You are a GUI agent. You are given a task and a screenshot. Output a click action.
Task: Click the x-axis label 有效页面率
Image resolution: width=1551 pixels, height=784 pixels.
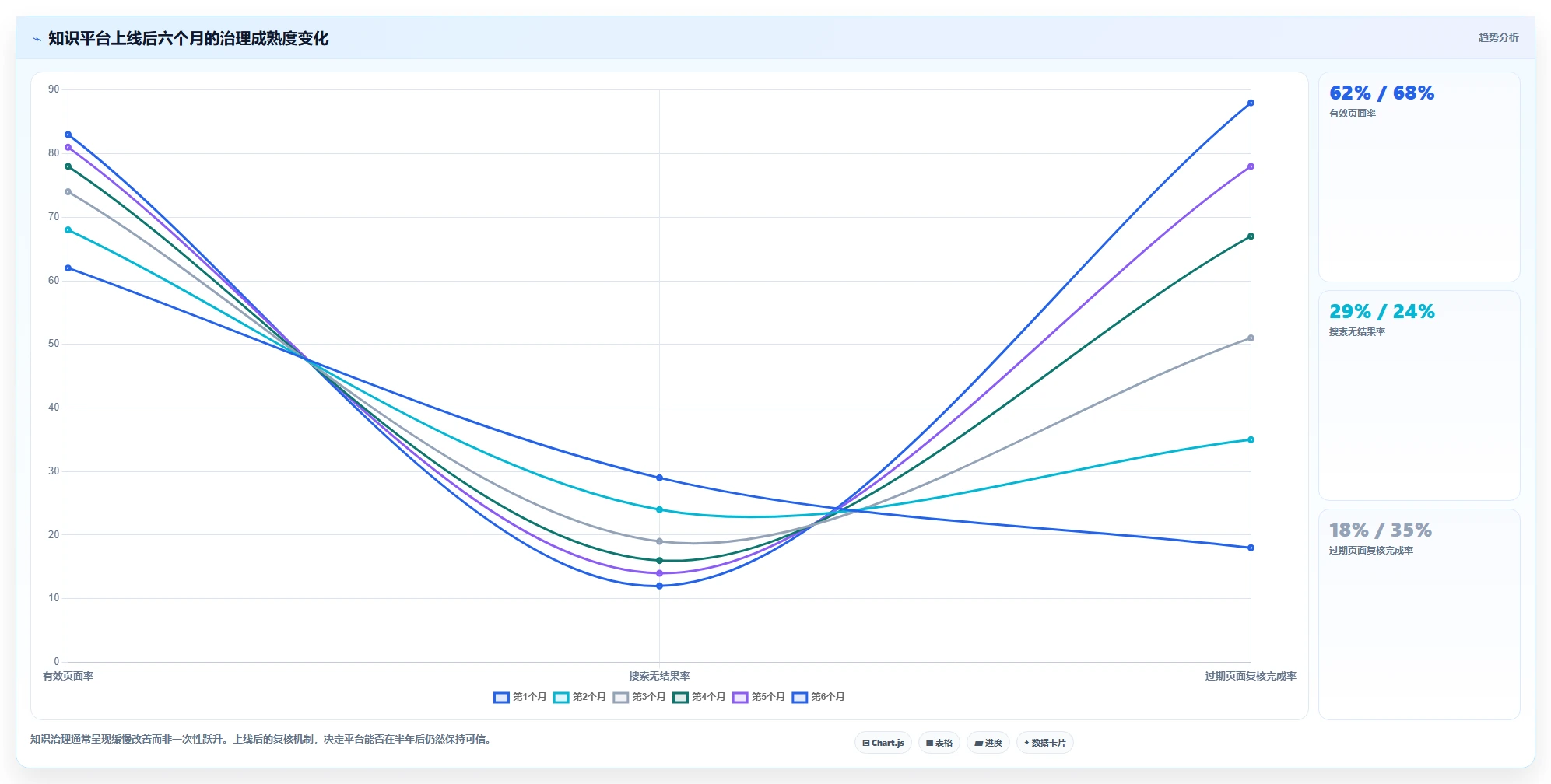pos(68,677)
